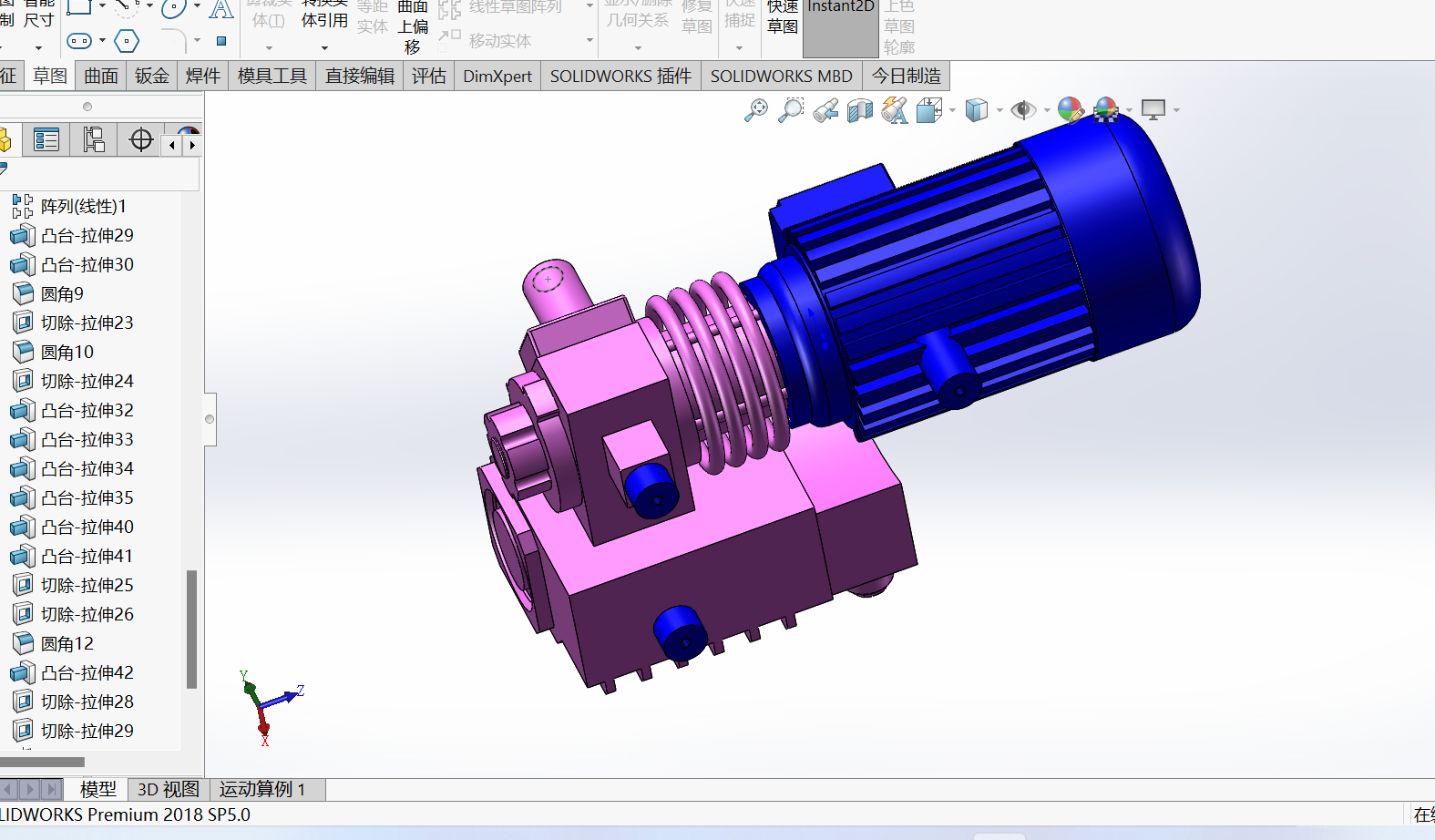The width and height of the screenshot is (1435, 840).
Task: Open the 运动算例 1 bottom tab
Action: coord(262,789)
